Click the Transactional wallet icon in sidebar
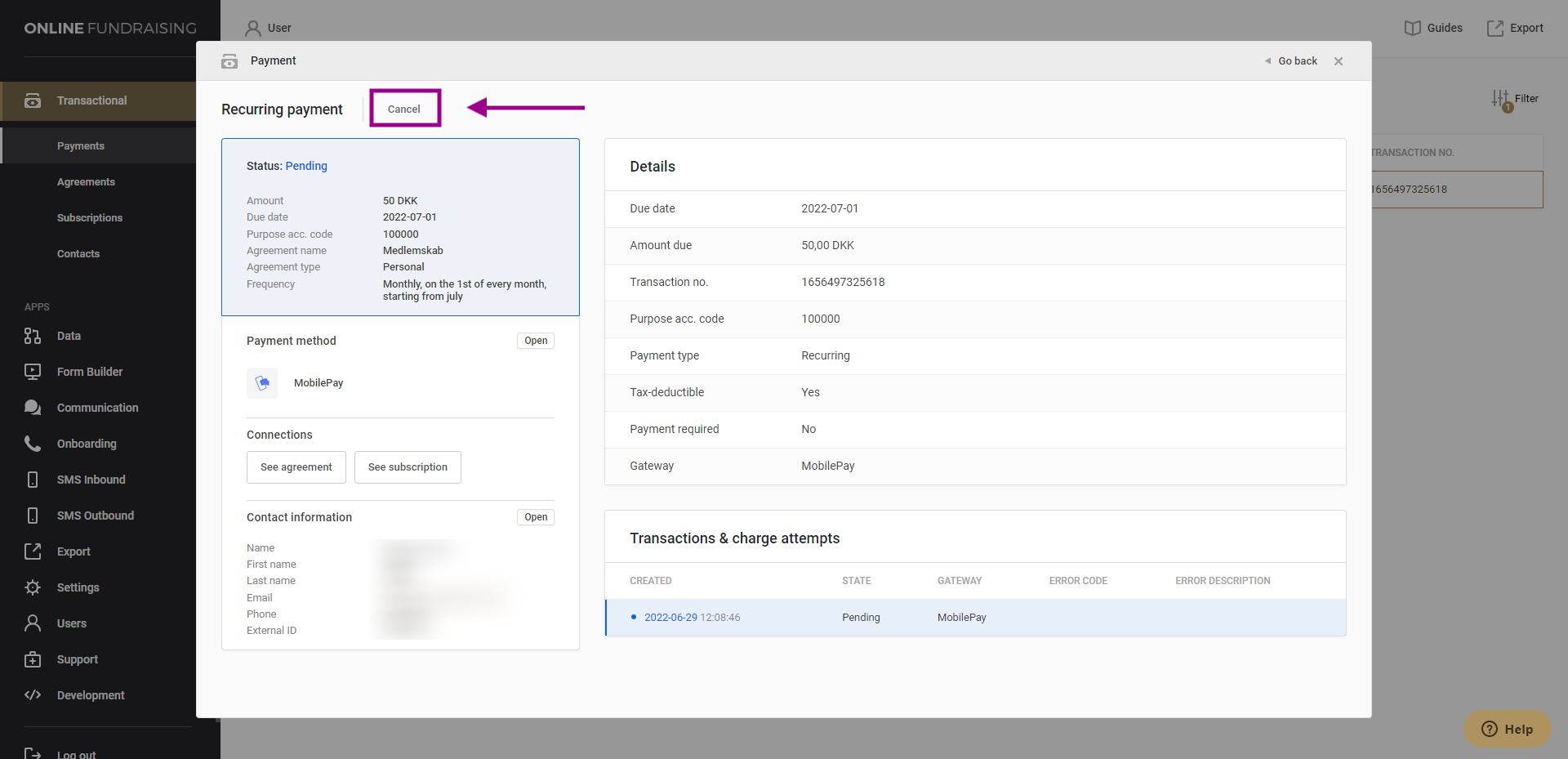 coord(33,100)
